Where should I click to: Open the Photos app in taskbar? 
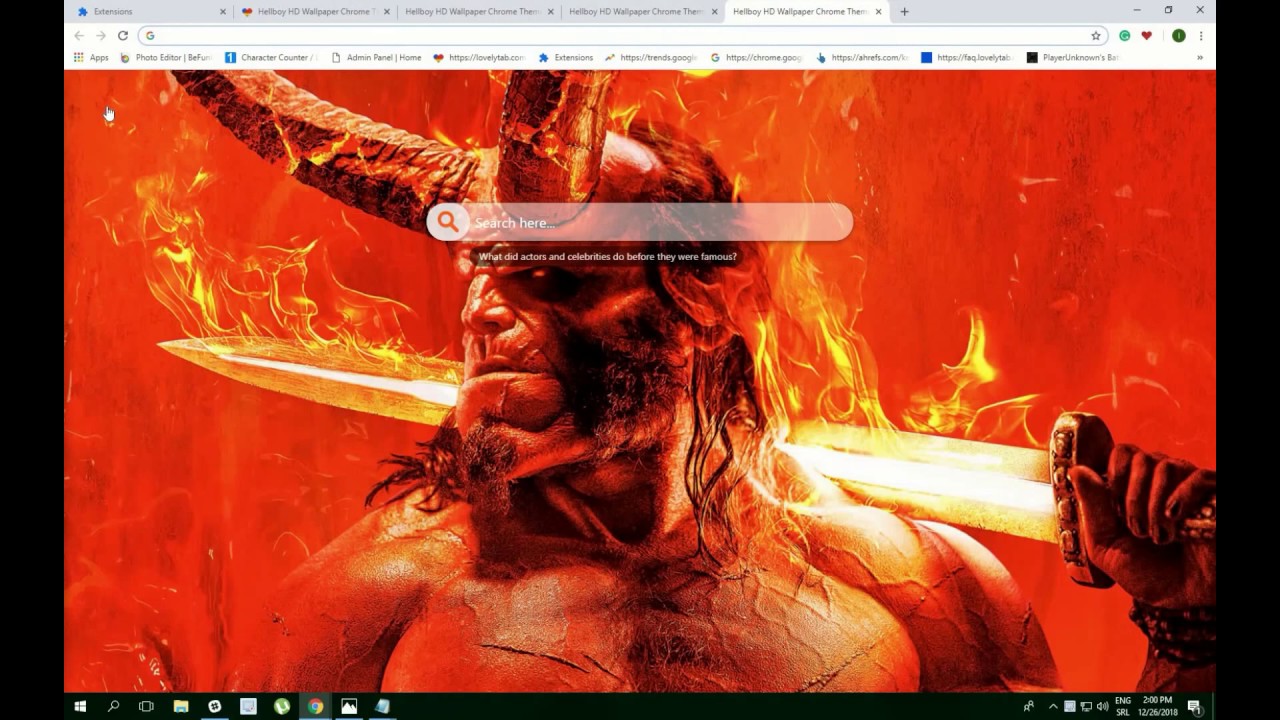tap(349, 706)
